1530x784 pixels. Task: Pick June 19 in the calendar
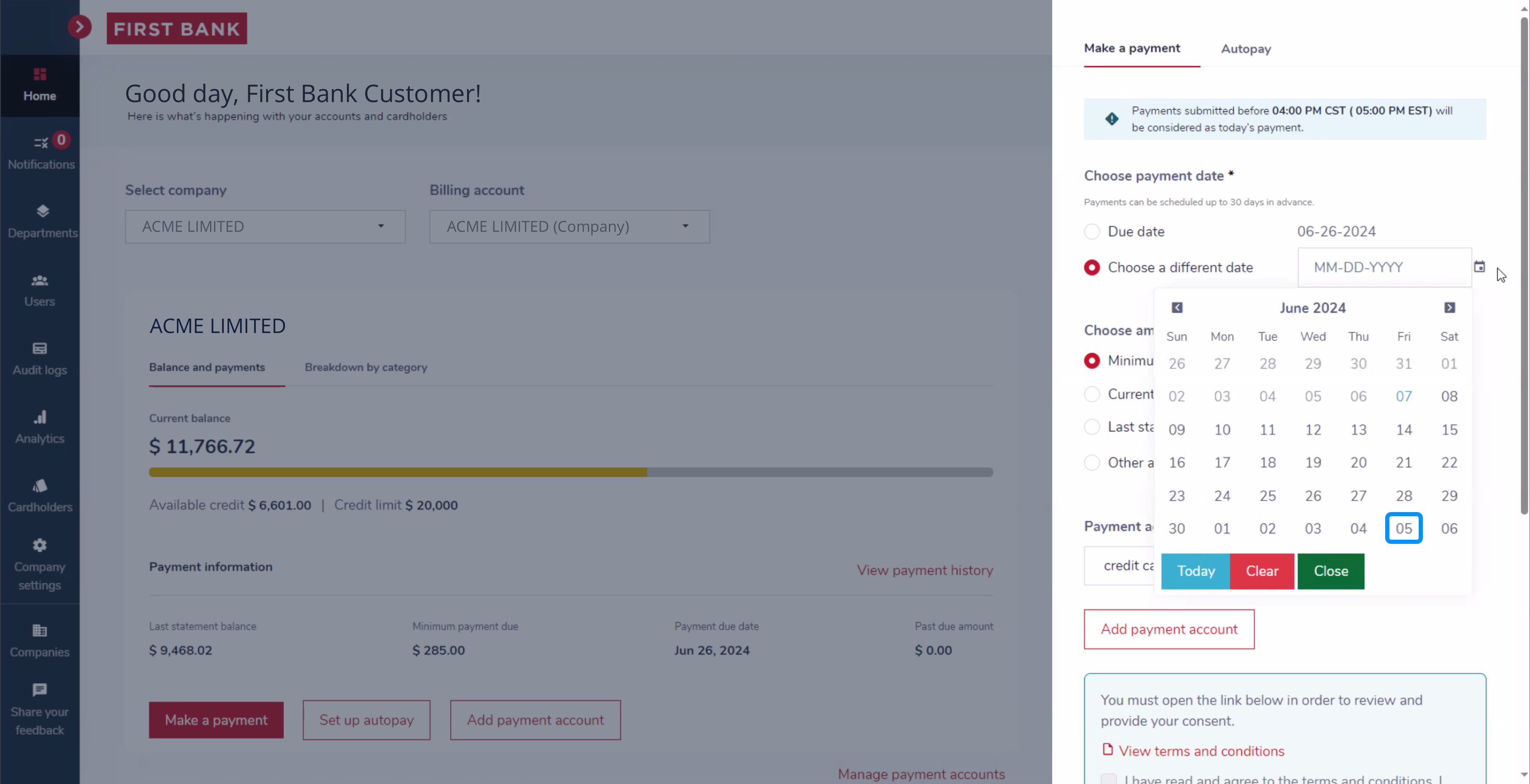click(1313, 462)
